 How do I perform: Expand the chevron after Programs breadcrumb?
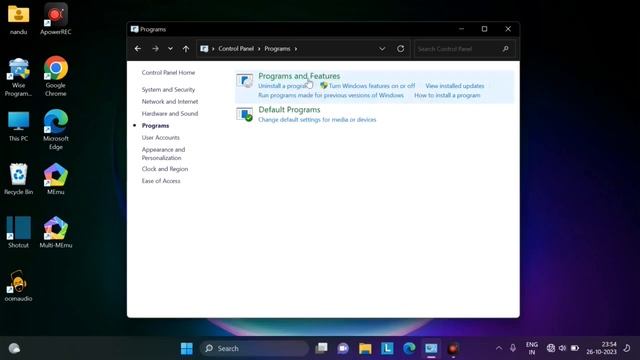296,49
